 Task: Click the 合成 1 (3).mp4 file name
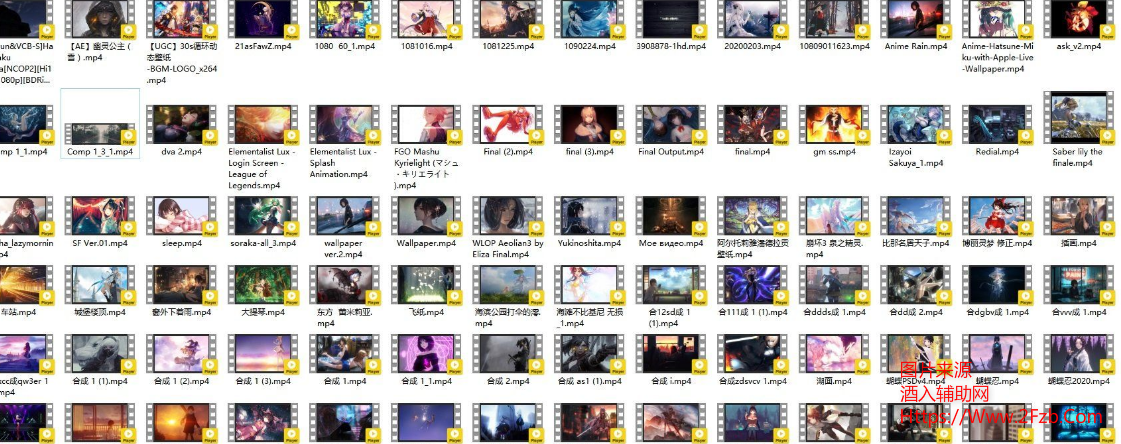point(263,381)
